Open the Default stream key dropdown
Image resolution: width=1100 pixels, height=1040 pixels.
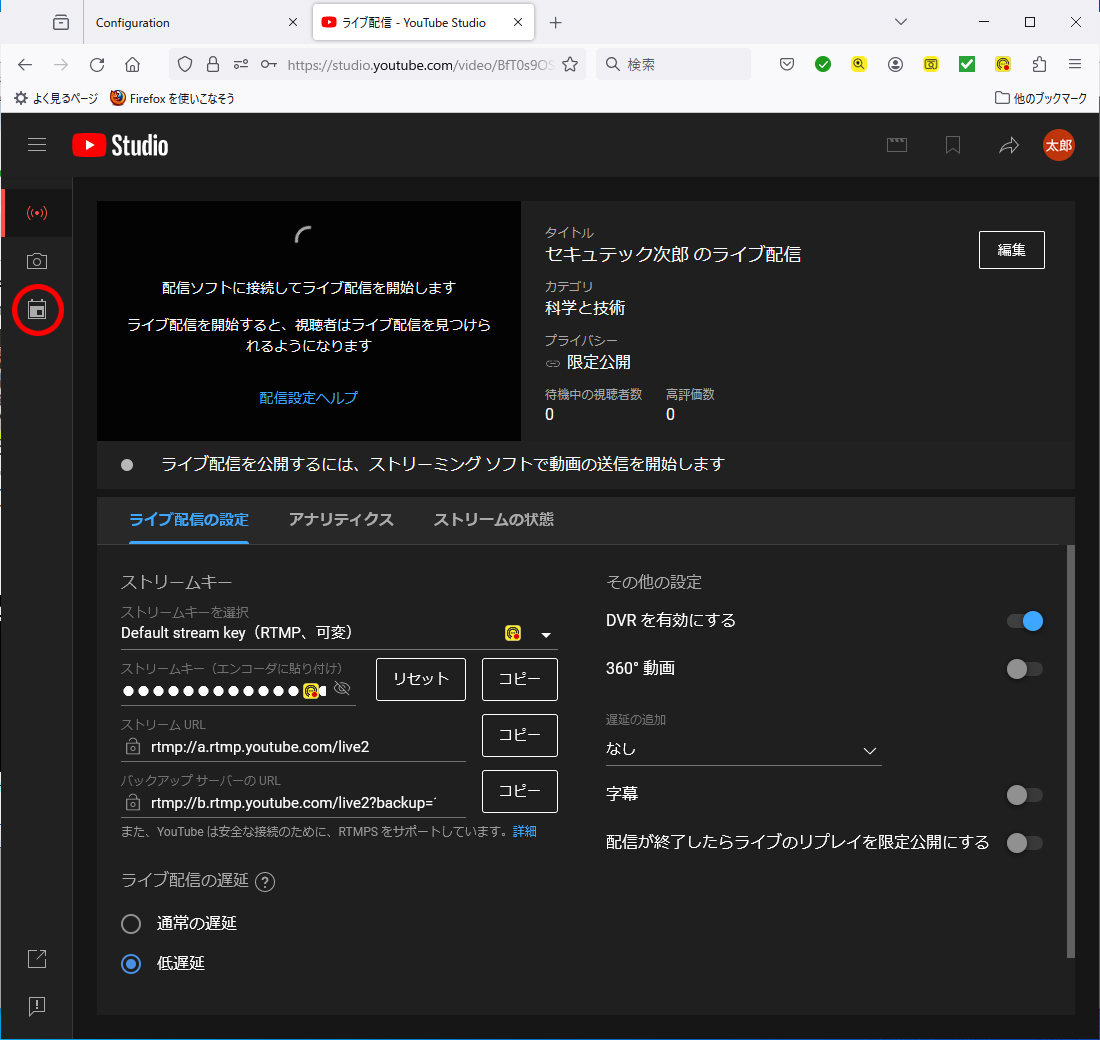(340, 633)
